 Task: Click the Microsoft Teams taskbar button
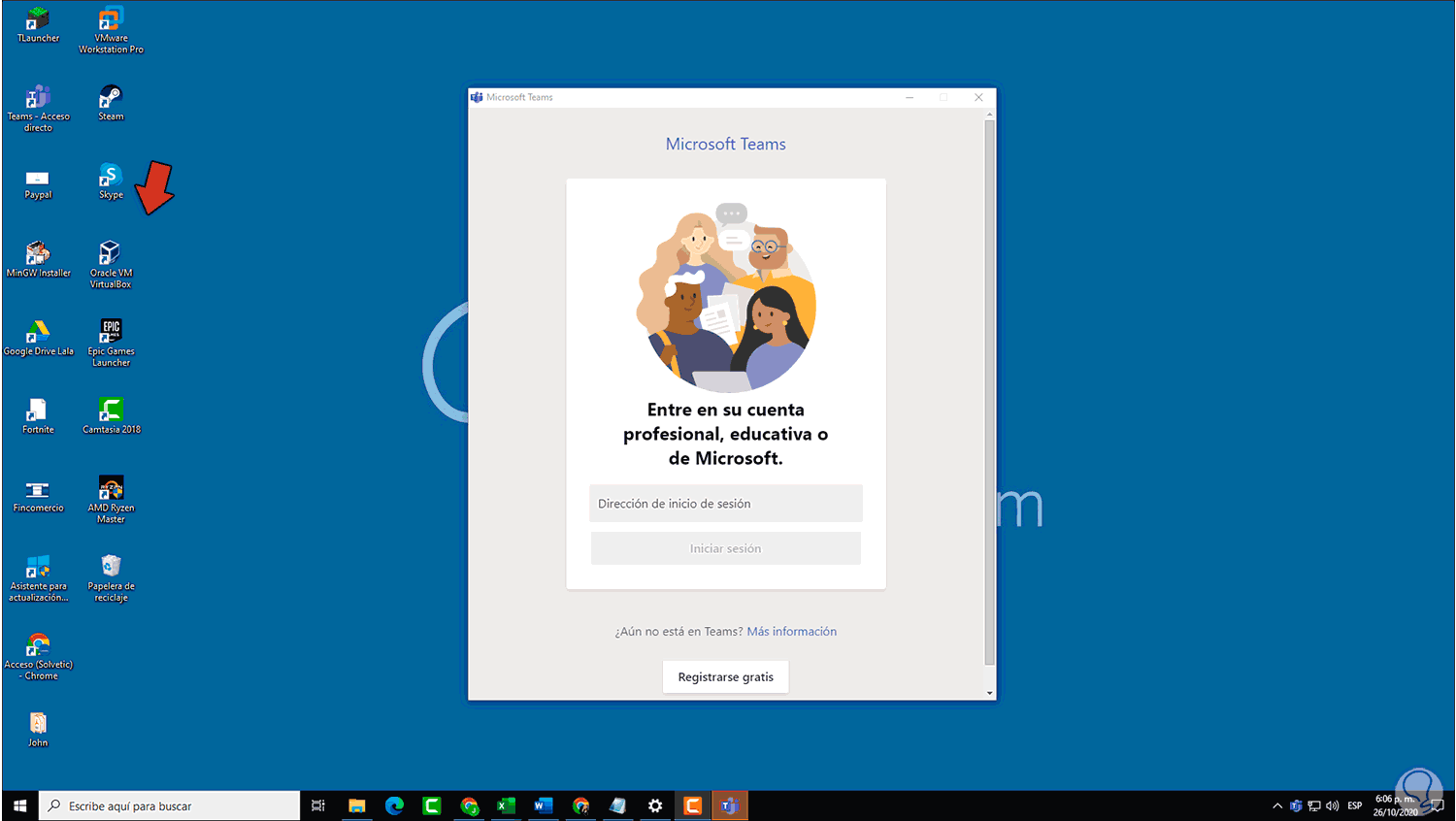(729, 805)
